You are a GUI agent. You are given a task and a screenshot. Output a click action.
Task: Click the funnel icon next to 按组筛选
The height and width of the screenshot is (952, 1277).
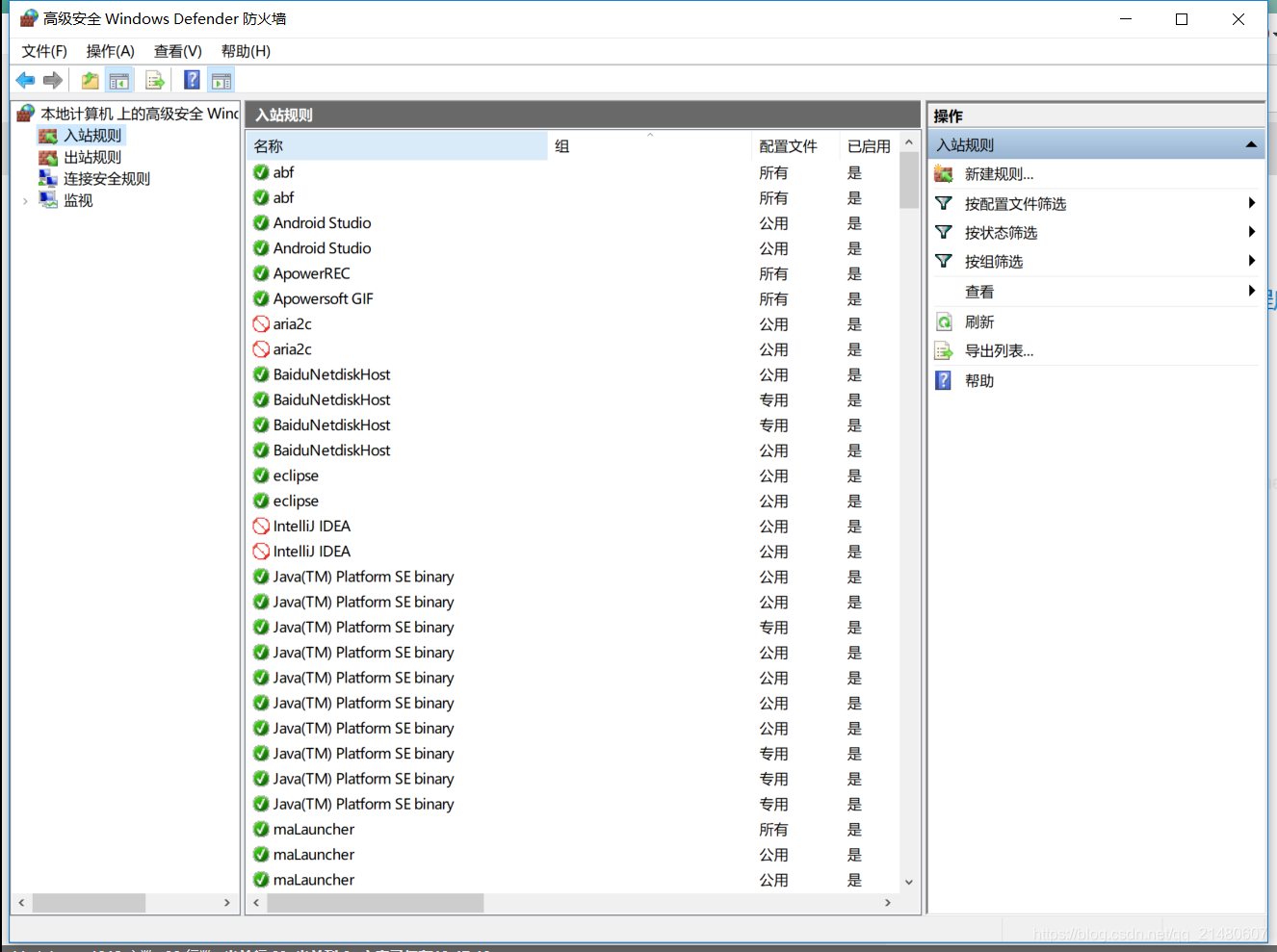(x=944, y=261)
